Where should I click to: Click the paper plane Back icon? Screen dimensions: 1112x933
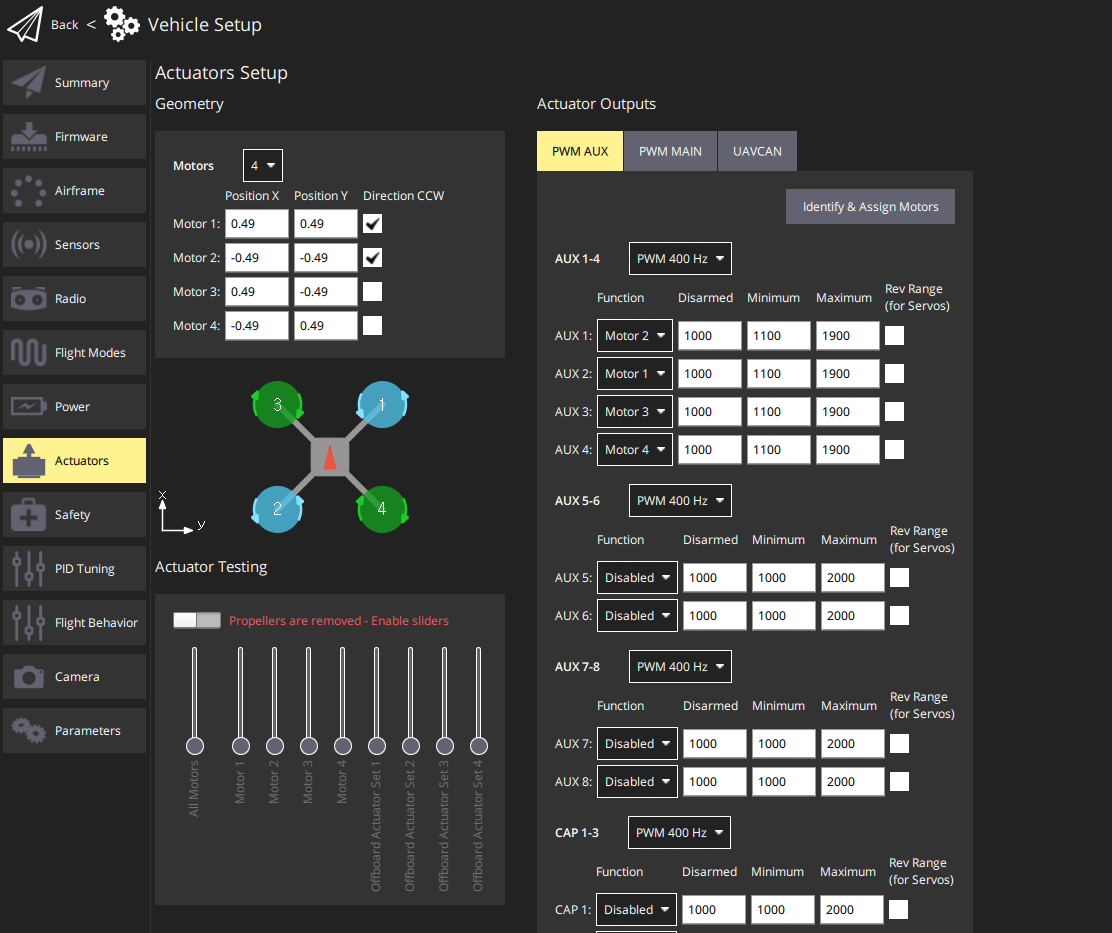25,25
